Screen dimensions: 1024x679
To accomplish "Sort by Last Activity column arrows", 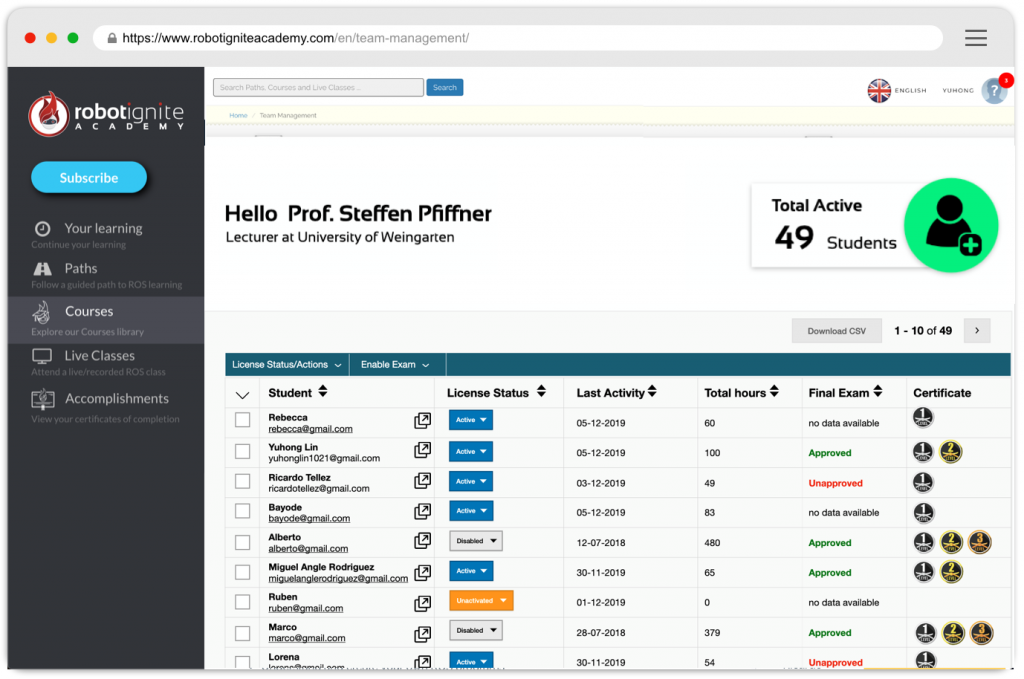I will click(x=652, y=392).
